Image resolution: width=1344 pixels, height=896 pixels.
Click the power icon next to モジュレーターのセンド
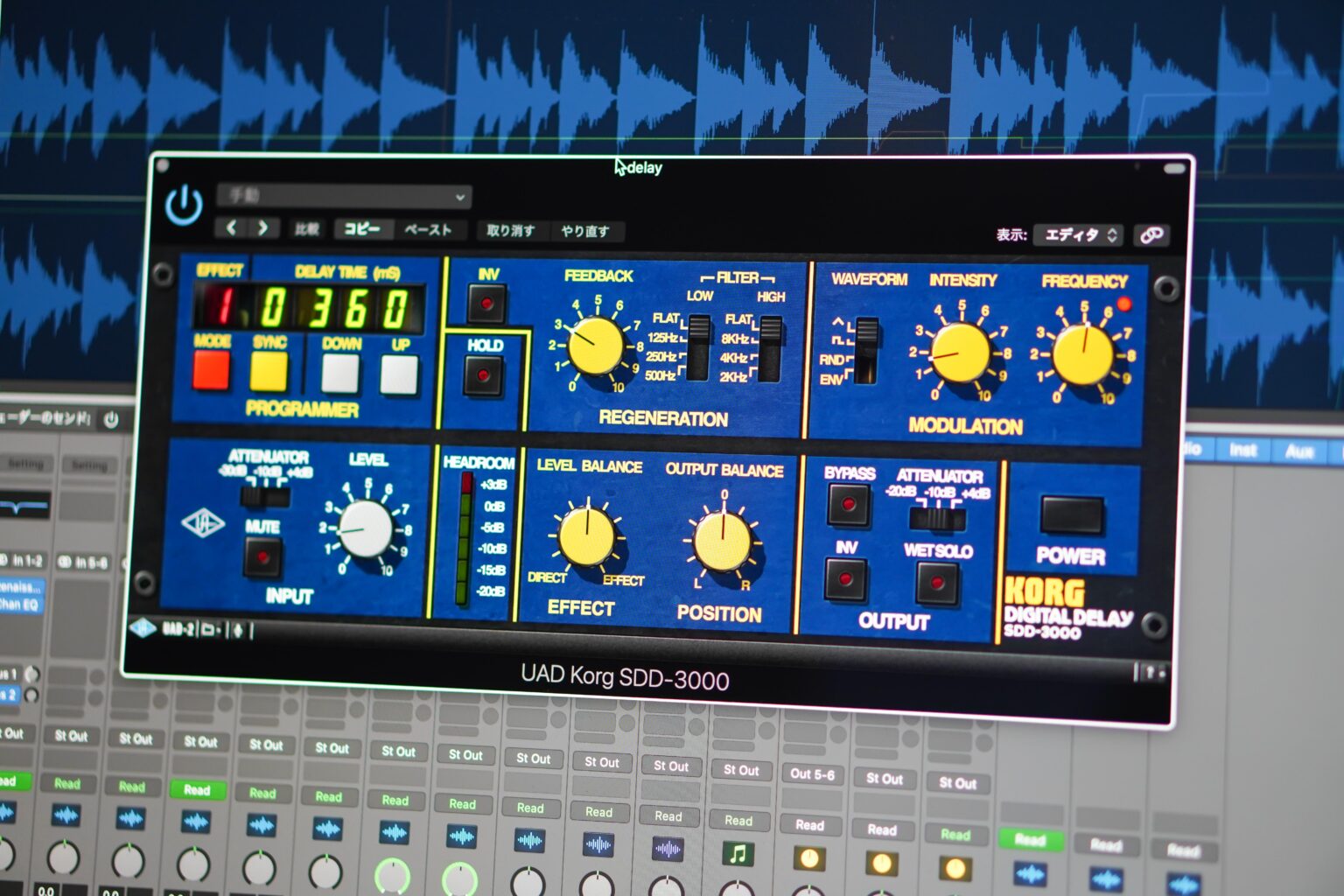(x=111, y=419)
